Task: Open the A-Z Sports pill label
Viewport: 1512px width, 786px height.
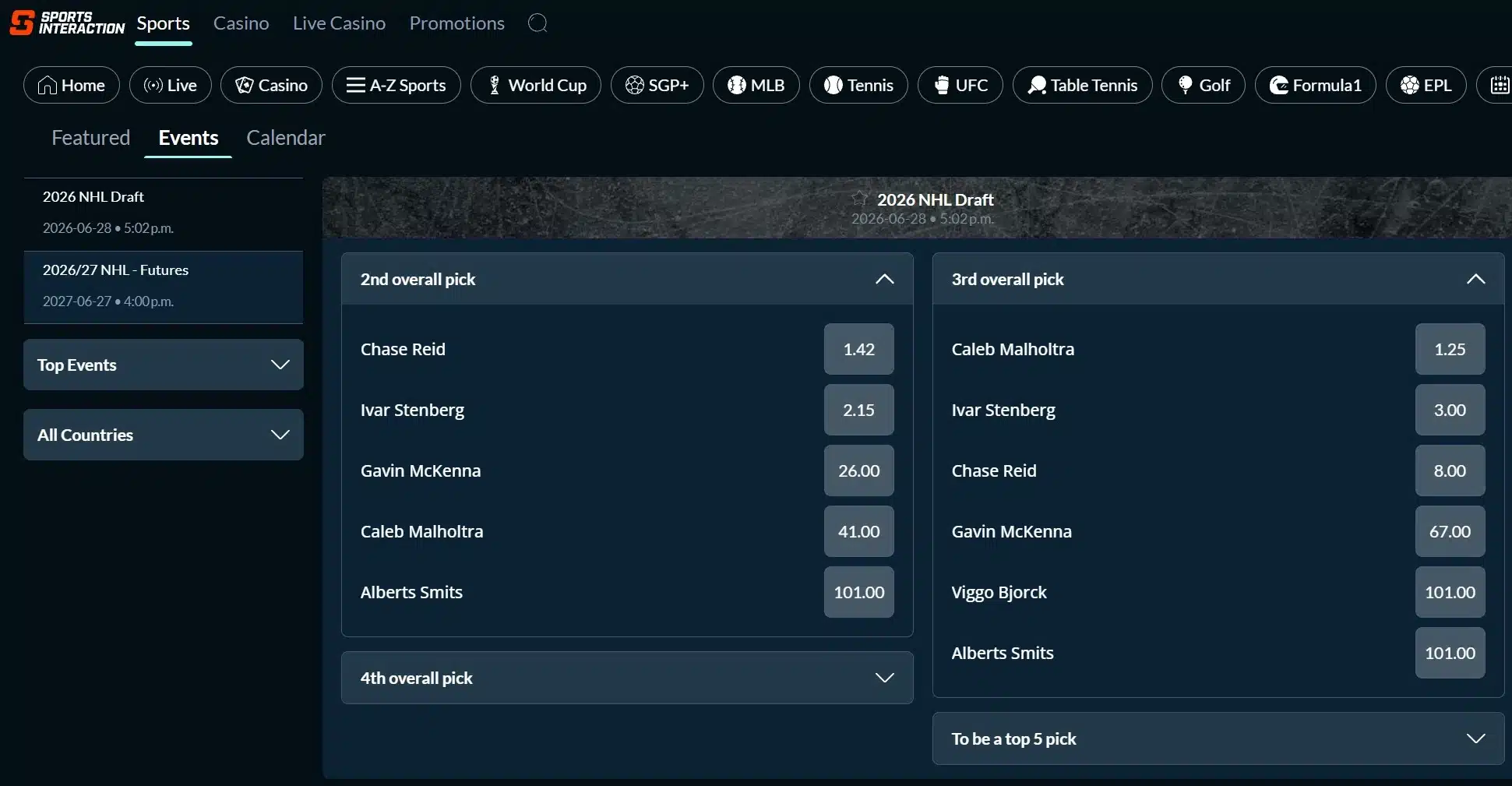Action: pos(408,85)
